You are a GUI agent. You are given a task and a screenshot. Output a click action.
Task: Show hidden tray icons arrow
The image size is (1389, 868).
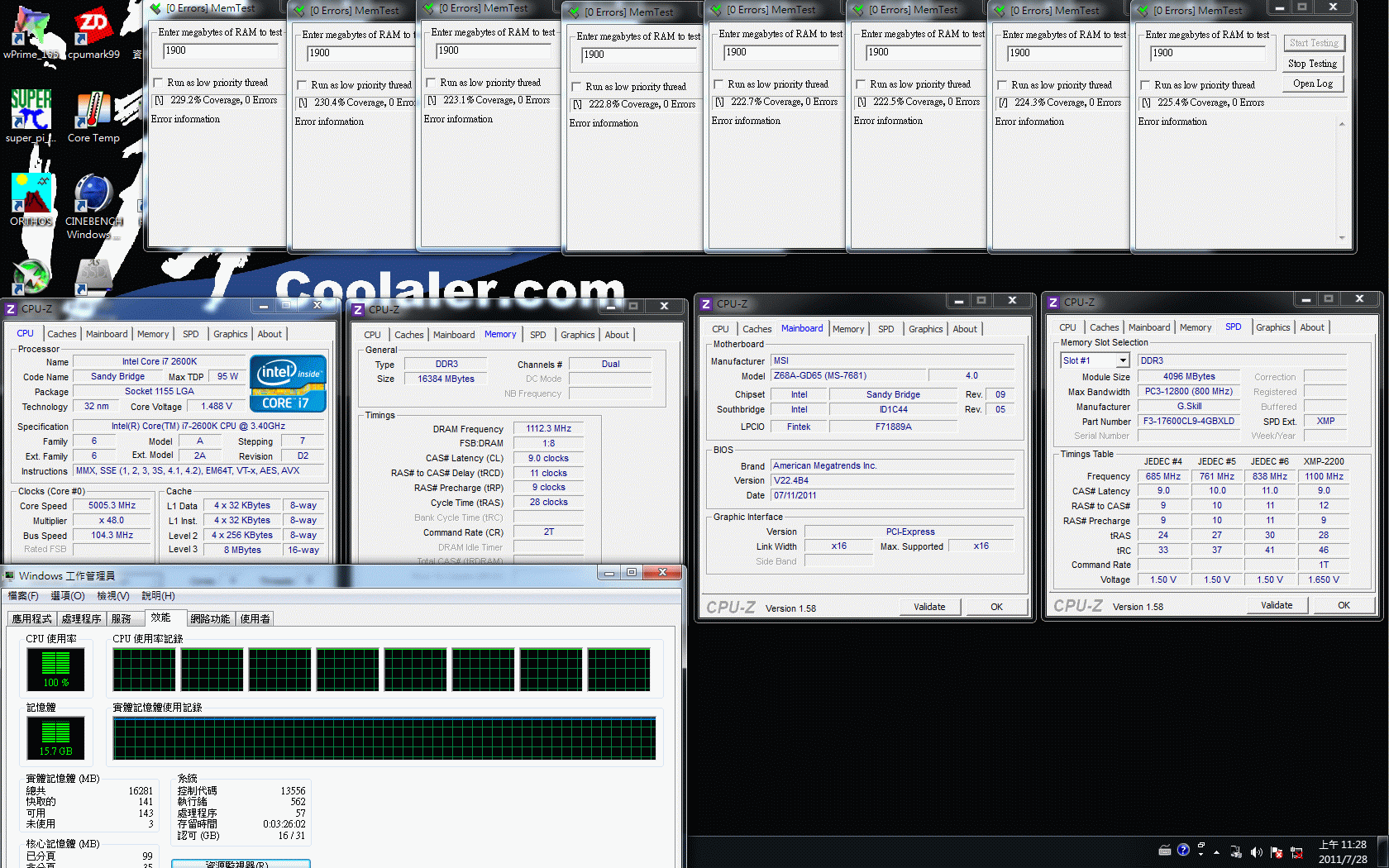click(1216, 851)
